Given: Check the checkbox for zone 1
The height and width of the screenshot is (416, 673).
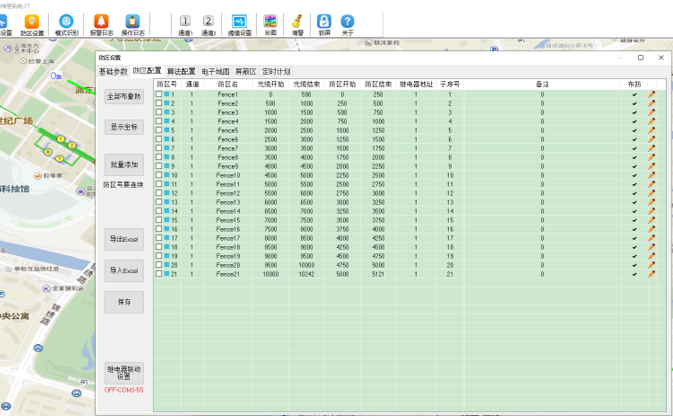Looking at the screenshot, I should coord(159,94).
